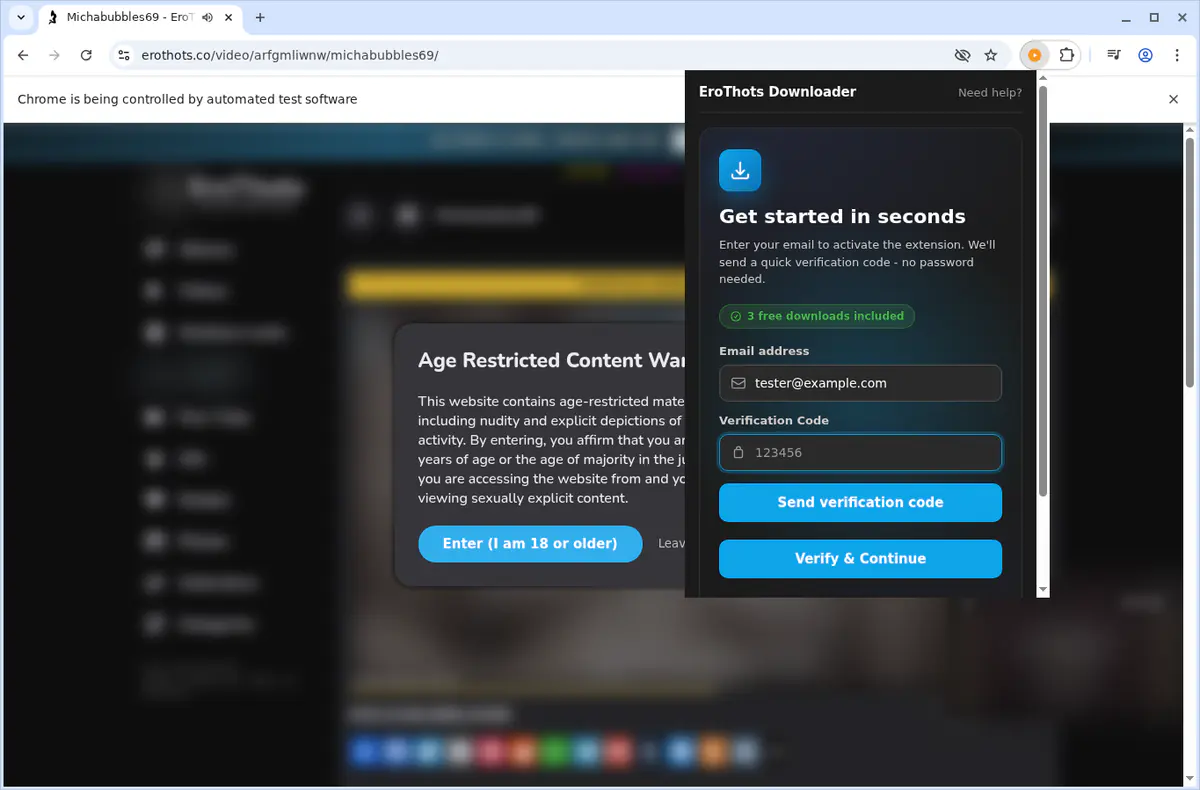Click the address bar URL text
1200x790 pixels.
(x=290, y=55)
